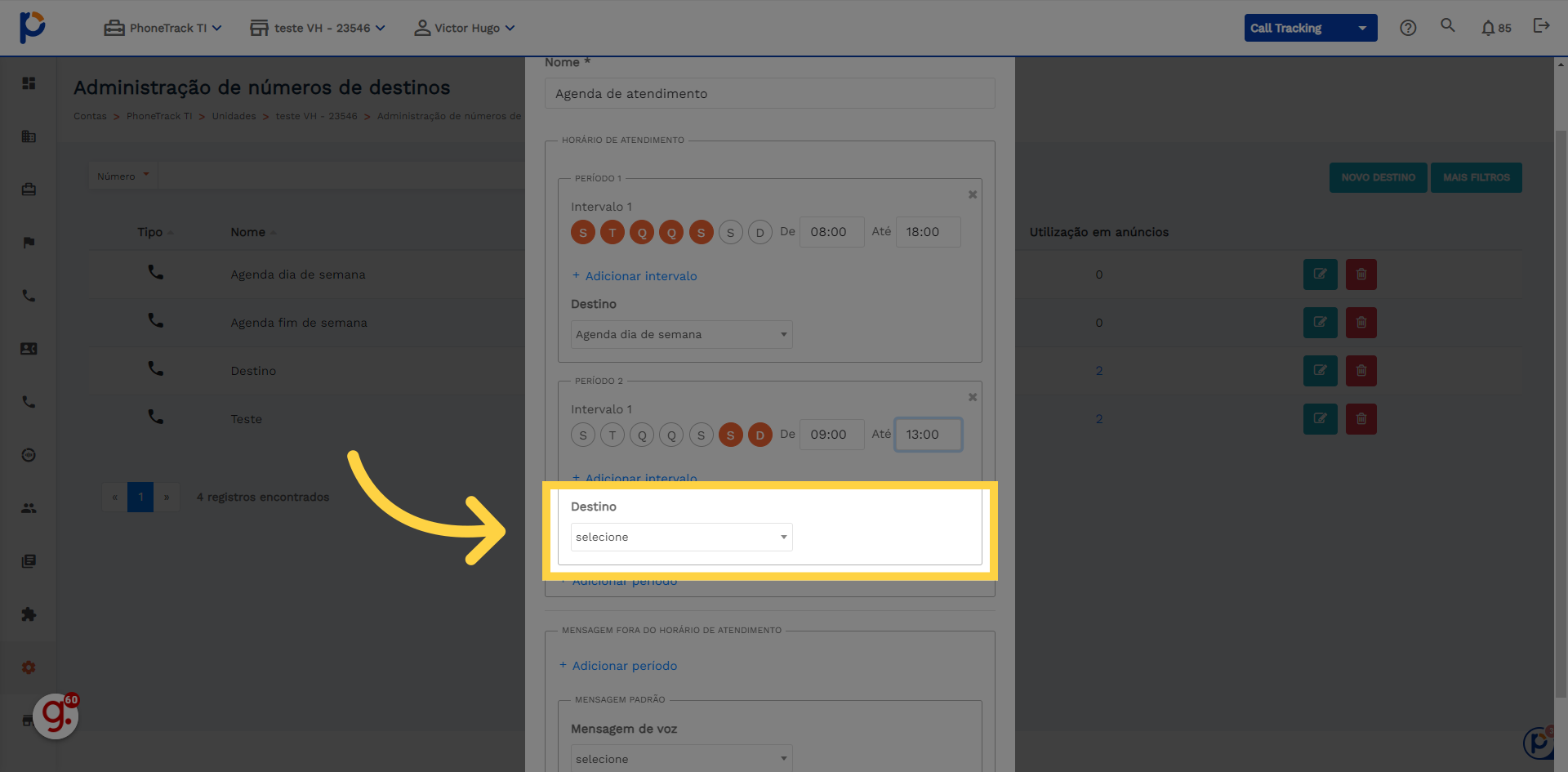This screenshot has height=772, width=1568.
Task: Click the circular target icon in the sidebar
Action: click(29, 455)
